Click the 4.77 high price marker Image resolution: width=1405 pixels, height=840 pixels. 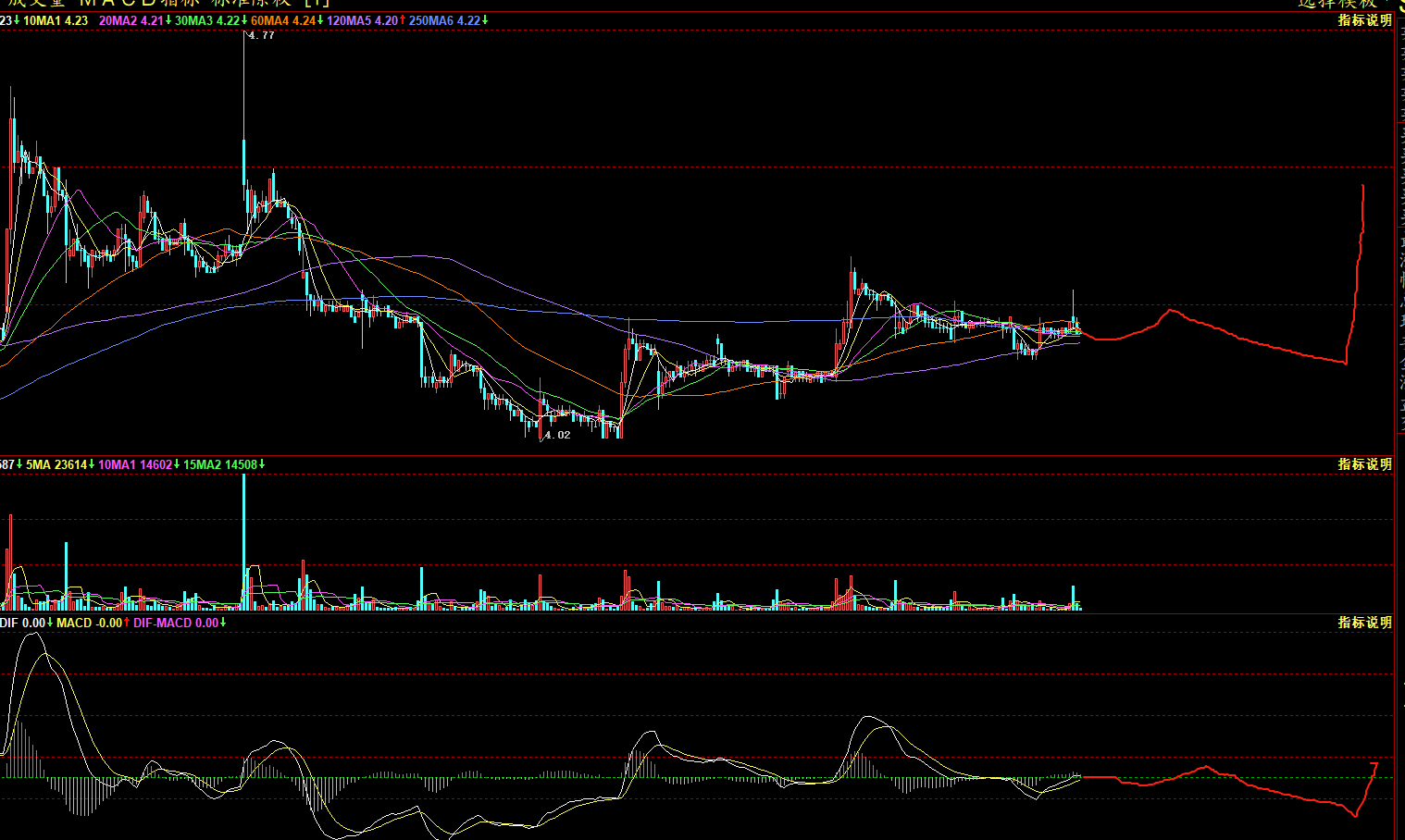(261, 35)
